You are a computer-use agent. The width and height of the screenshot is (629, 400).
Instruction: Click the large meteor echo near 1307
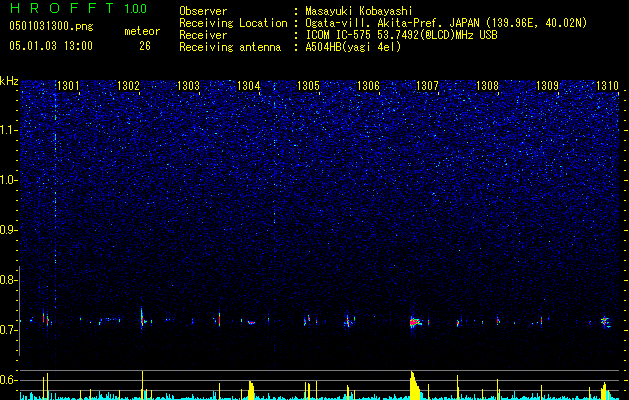pyautogui.click(x=415, y=322)
